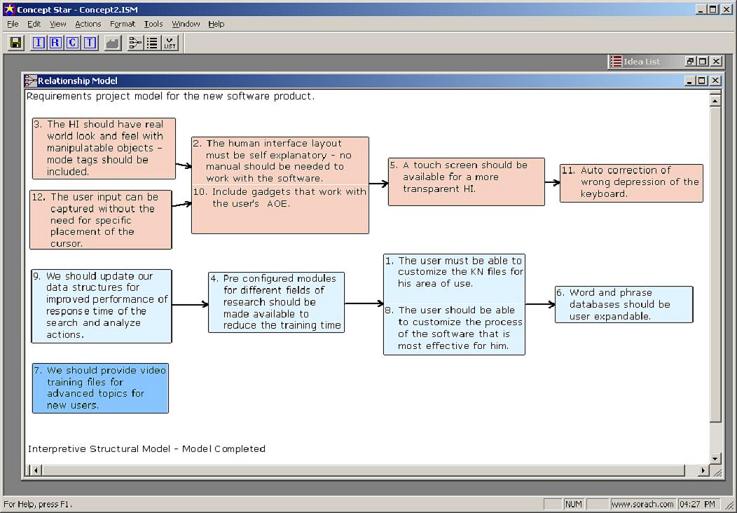Click www.sorach.com in status bar
The width and height of the screenshot is (737, 513).
click(643, 504)
